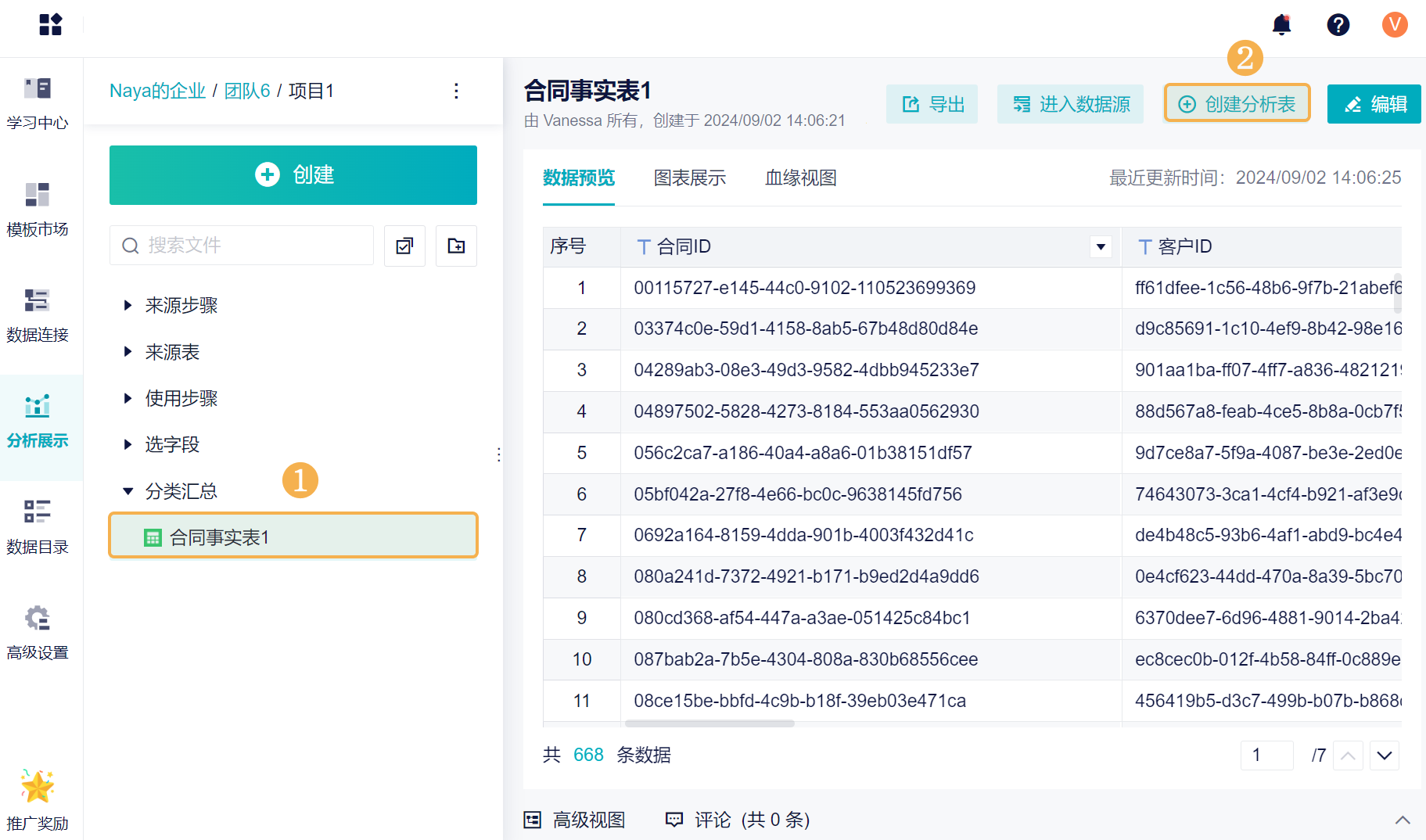Viewport: 1426px width, 840px height.
Task: Click the 导出 button
Action: 932,104
